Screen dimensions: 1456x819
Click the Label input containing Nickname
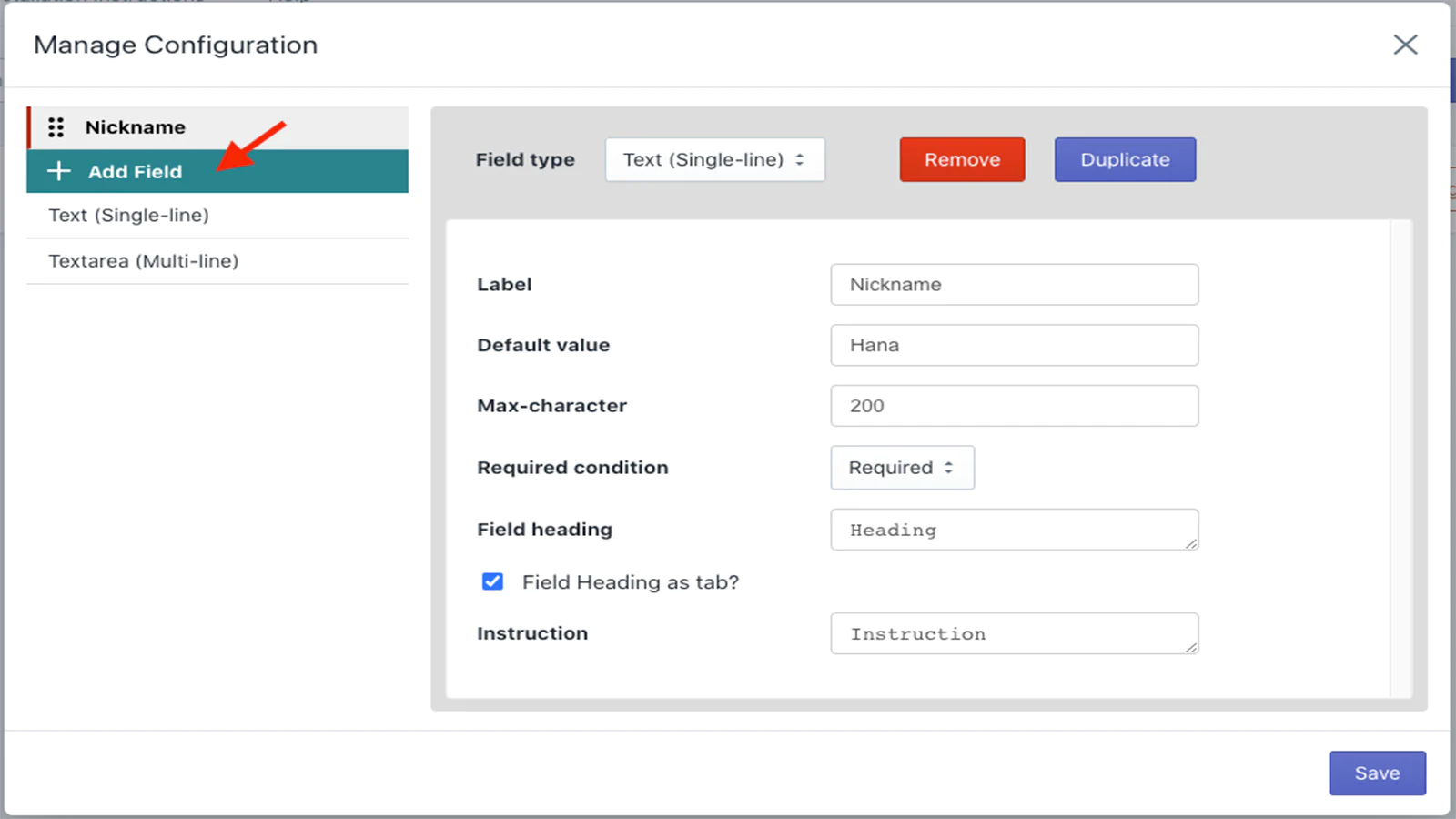pos(1015,285)
